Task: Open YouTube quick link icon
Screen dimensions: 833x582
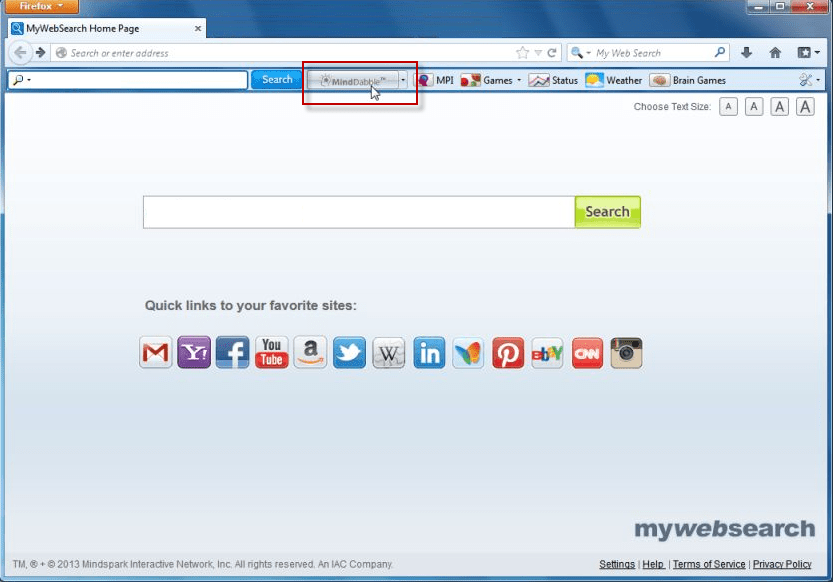Action: [271, 352]
